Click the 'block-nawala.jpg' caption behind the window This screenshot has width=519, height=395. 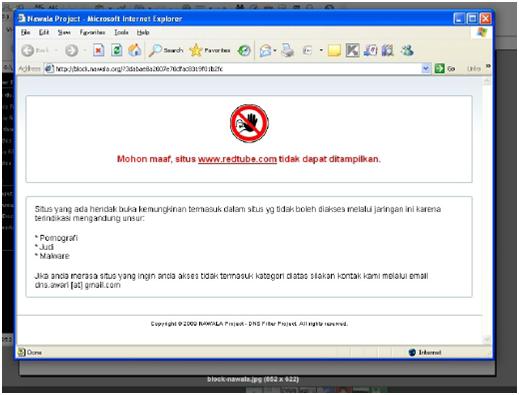coord(253,379)
